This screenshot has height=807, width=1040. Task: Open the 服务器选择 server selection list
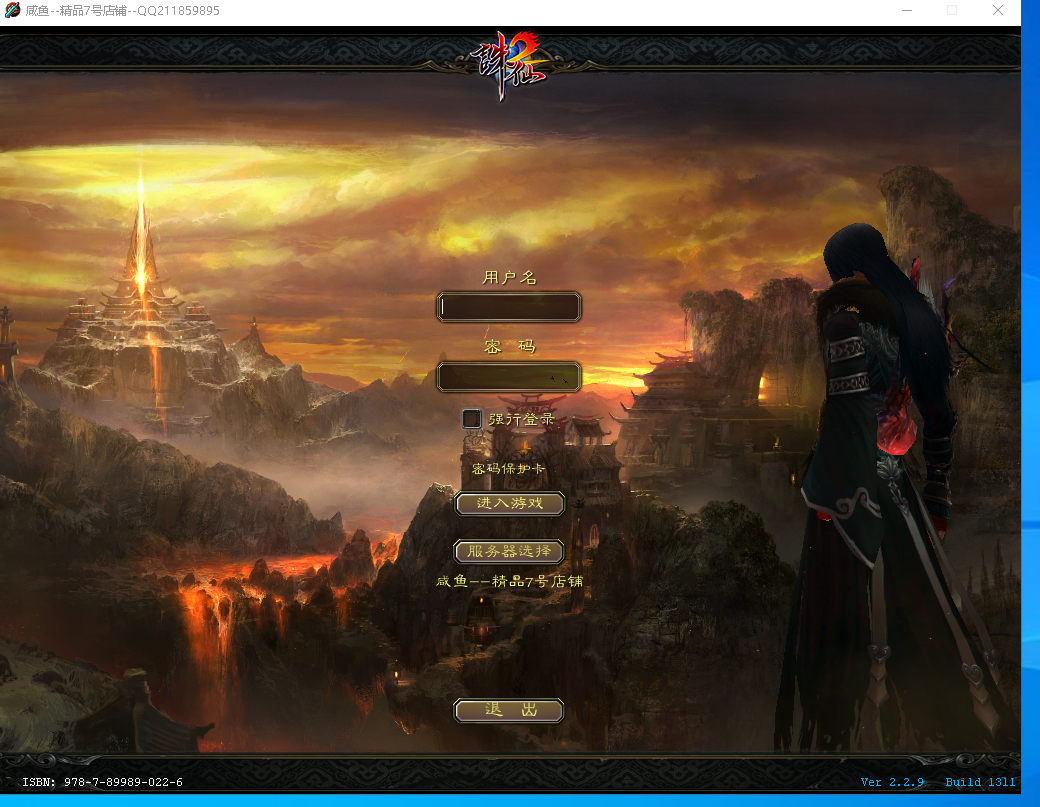tap(509, 551)
